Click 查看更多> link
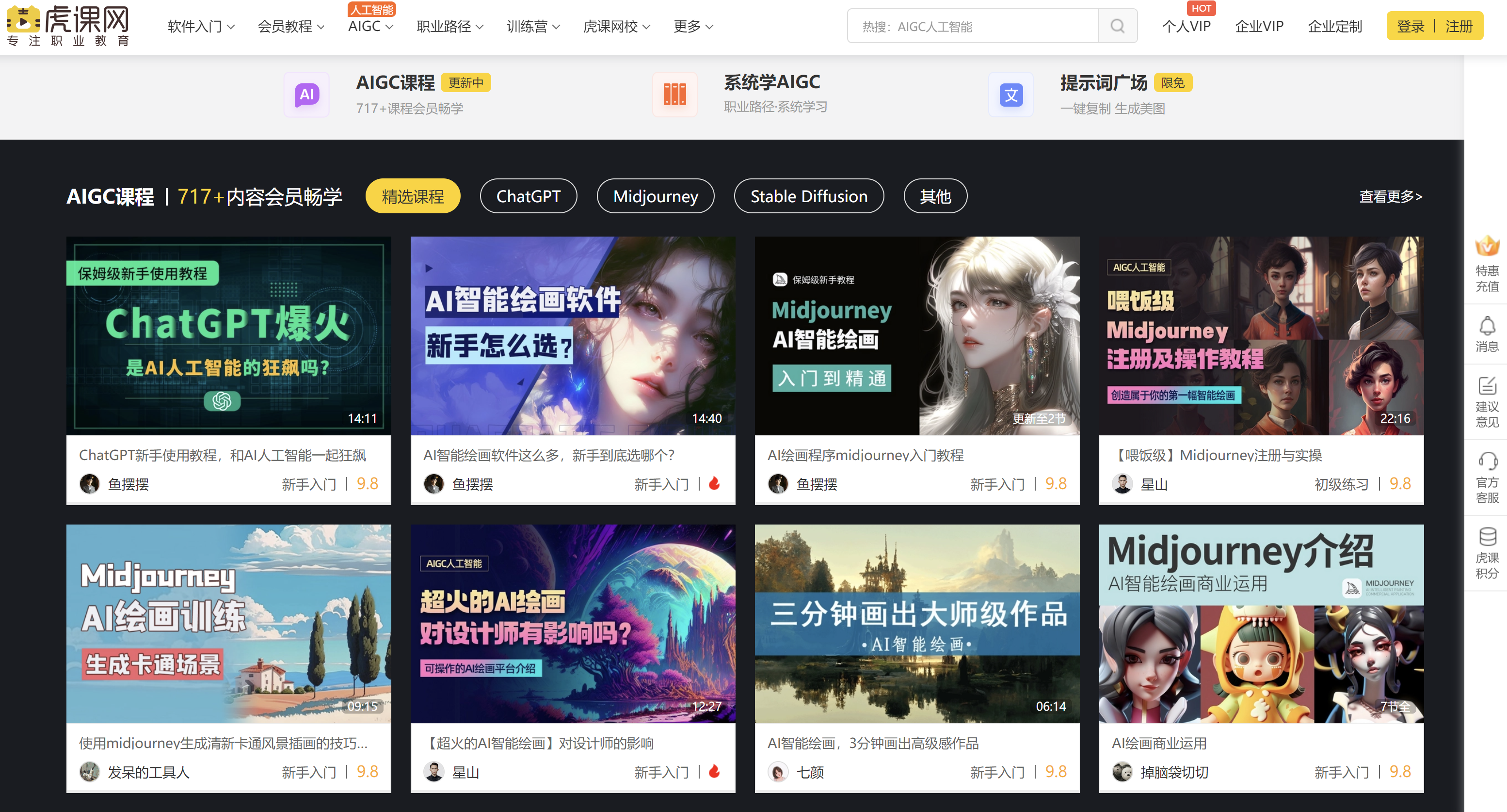Screen dimensions: 1507x812 [1390, 196]
